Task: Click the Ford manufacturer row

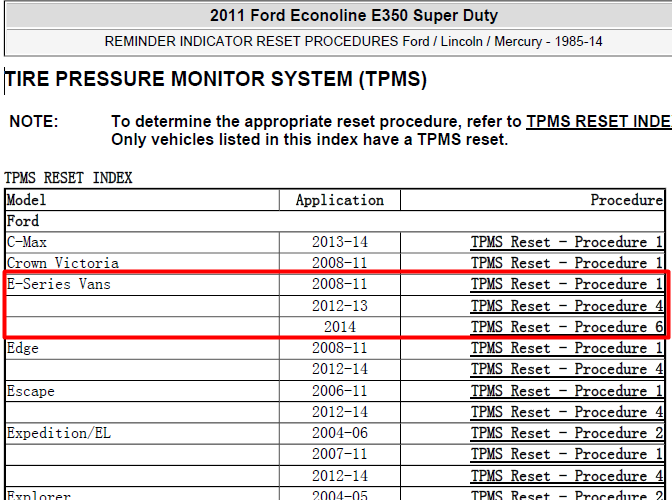Action: [x=335, y=222]
